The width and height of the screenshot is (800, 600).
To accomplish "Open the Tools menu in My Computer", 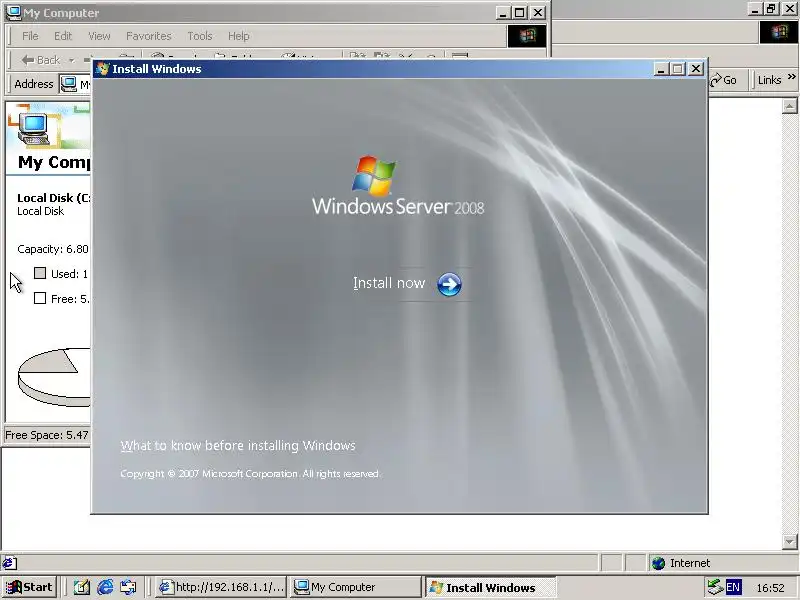I will 199,36.
